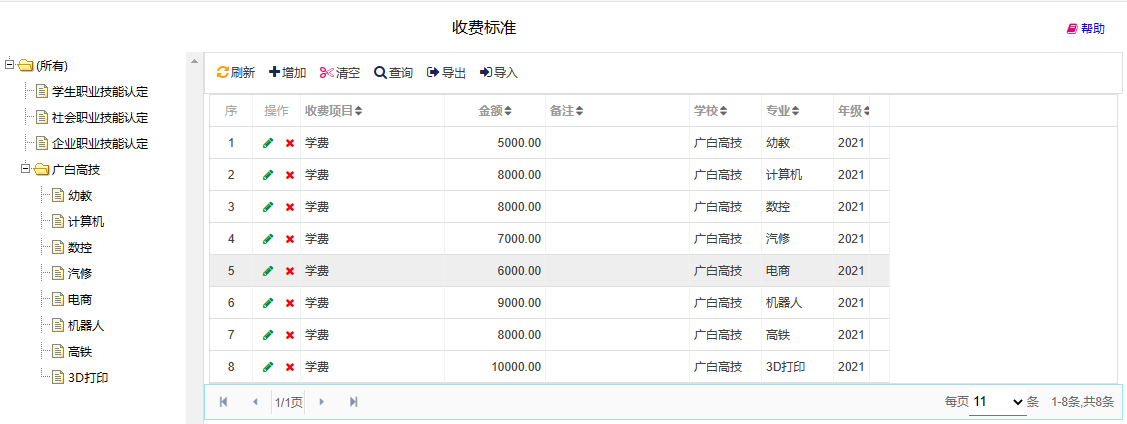
Task: Select 学生职业技能认定 in the tree
Action: (100, 91)
